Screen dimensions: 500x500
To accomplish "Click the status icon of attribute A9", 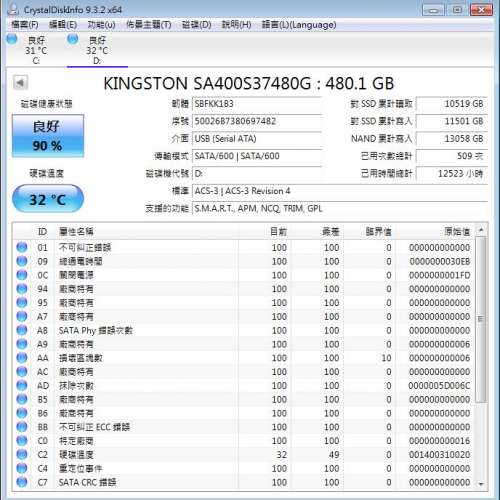I will coord(22,344).
